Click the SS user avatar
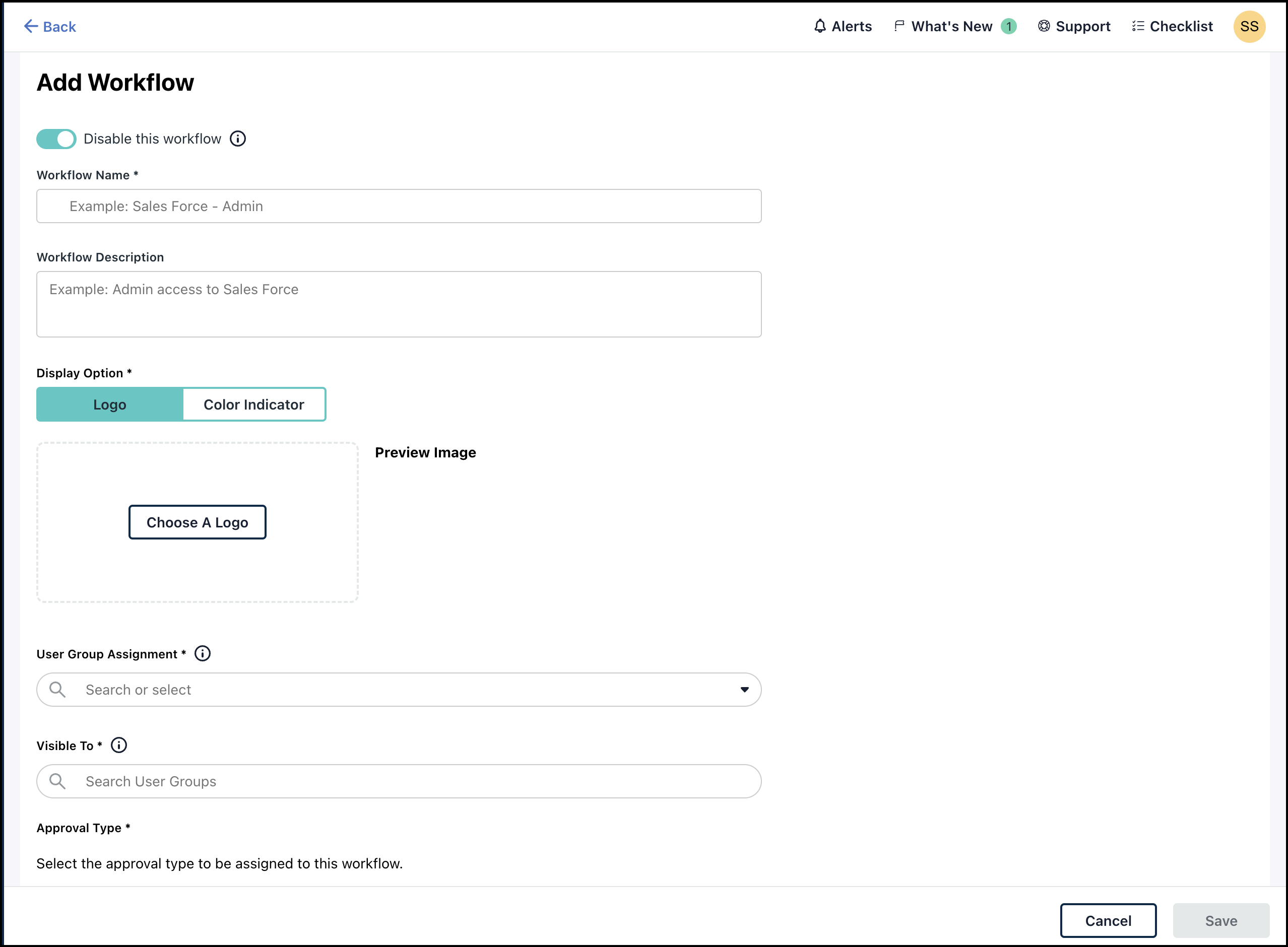Viewport: 1288px width, 947px height. click(1250, 26)
